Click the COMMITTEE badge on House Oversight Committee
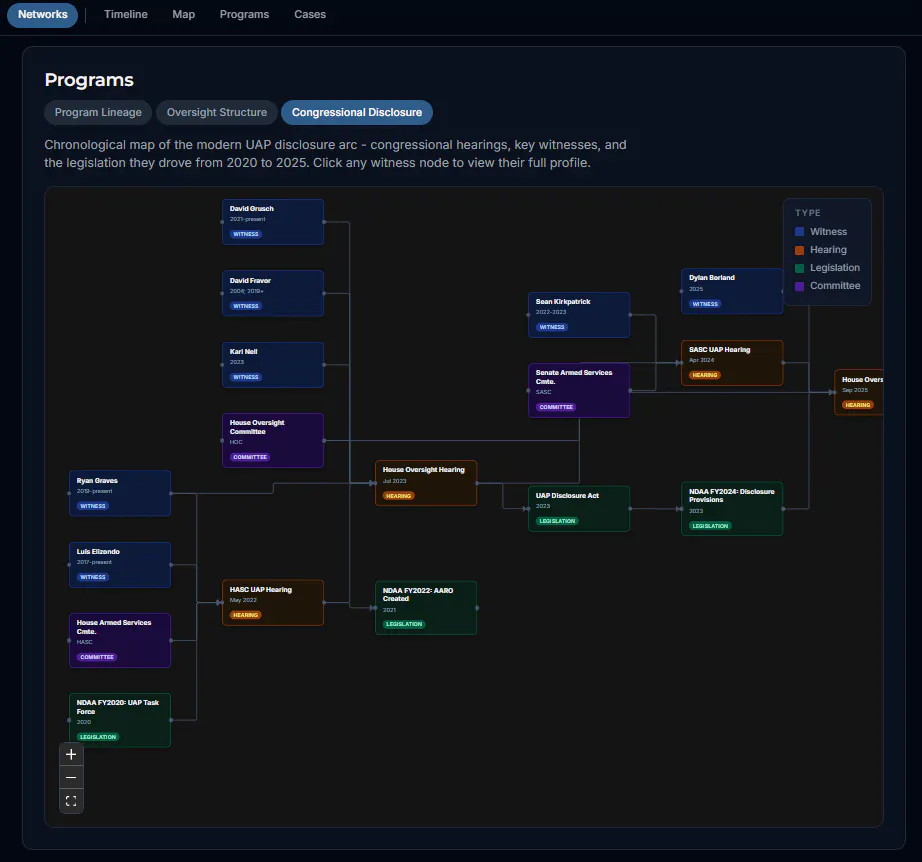This screenshot has width=922, height=862. pos(250,457)
